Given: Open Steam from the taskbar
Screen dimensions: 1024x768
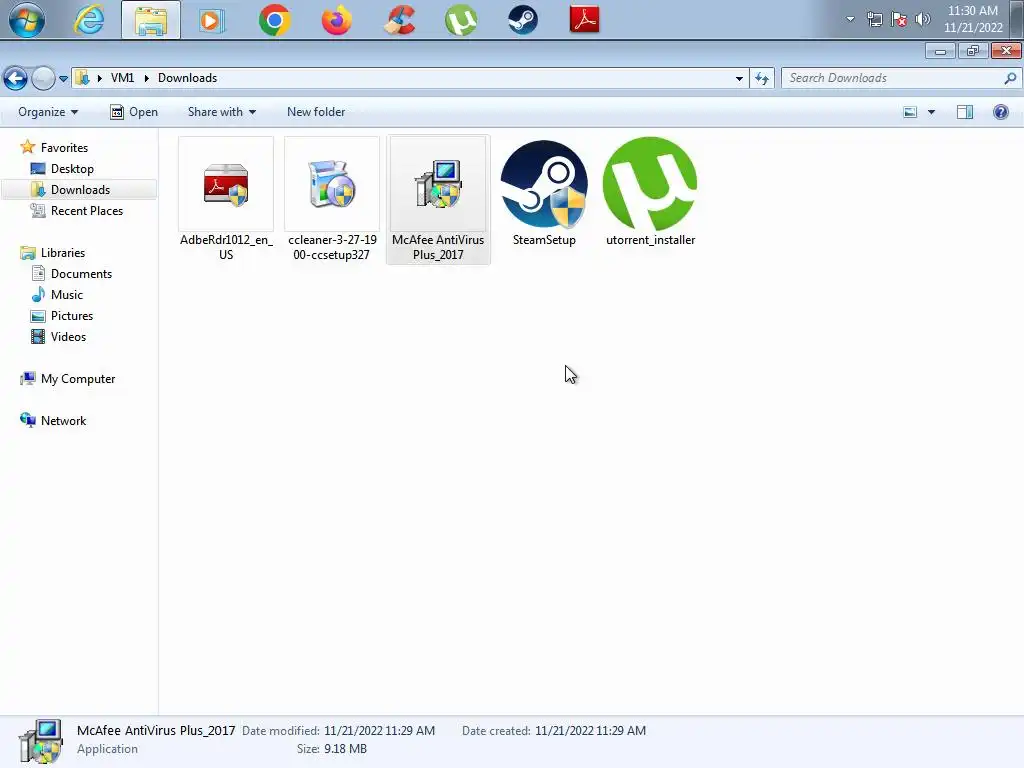Looking at the screenshot, I should [x=522, y=20].
